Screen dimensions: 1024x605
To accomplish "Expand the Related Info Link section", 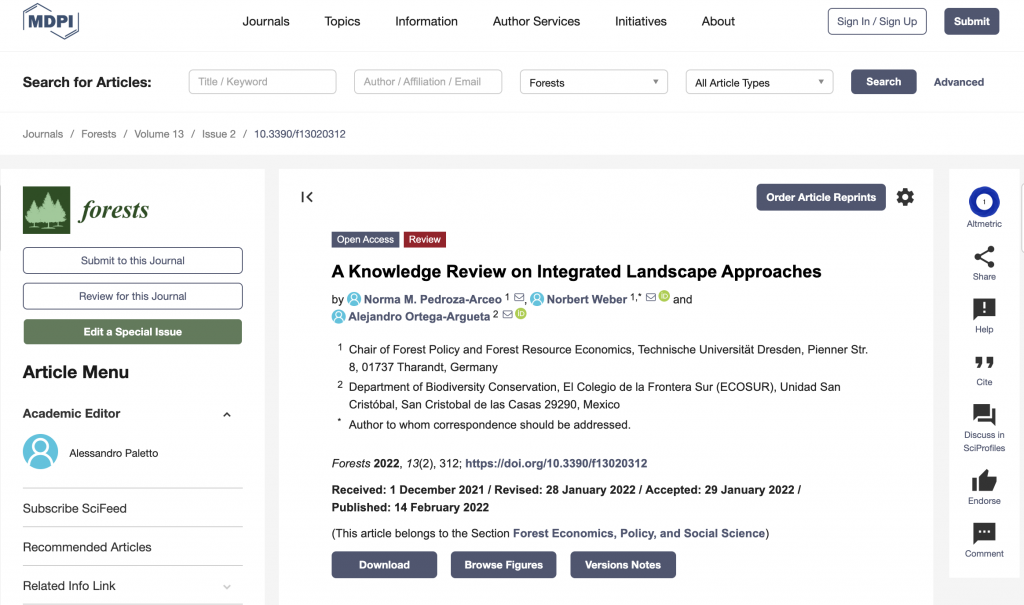I will click(x=227, y=587).
